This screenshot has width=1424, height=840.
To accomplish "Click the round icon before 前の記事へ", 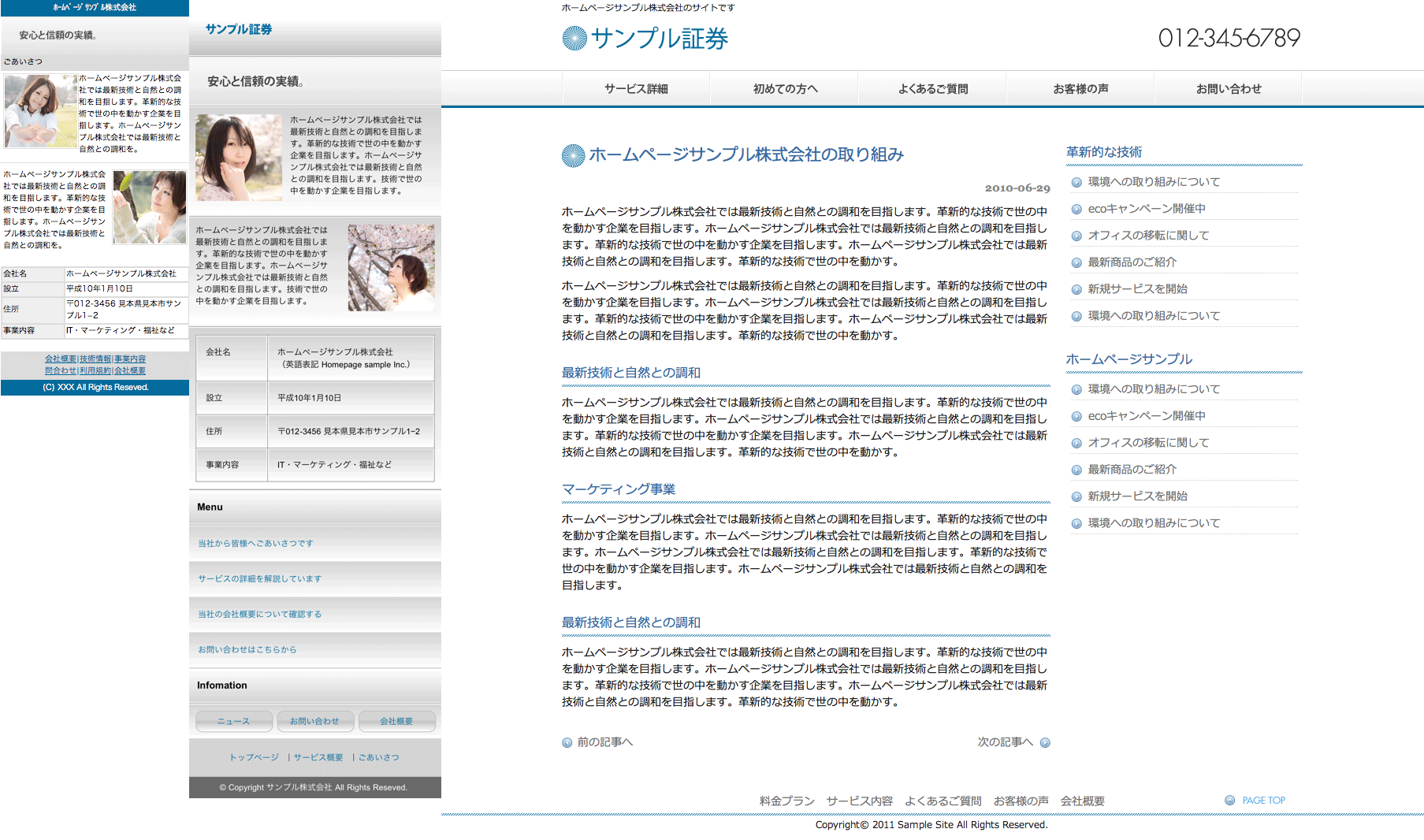I will [x=567, y=742].
